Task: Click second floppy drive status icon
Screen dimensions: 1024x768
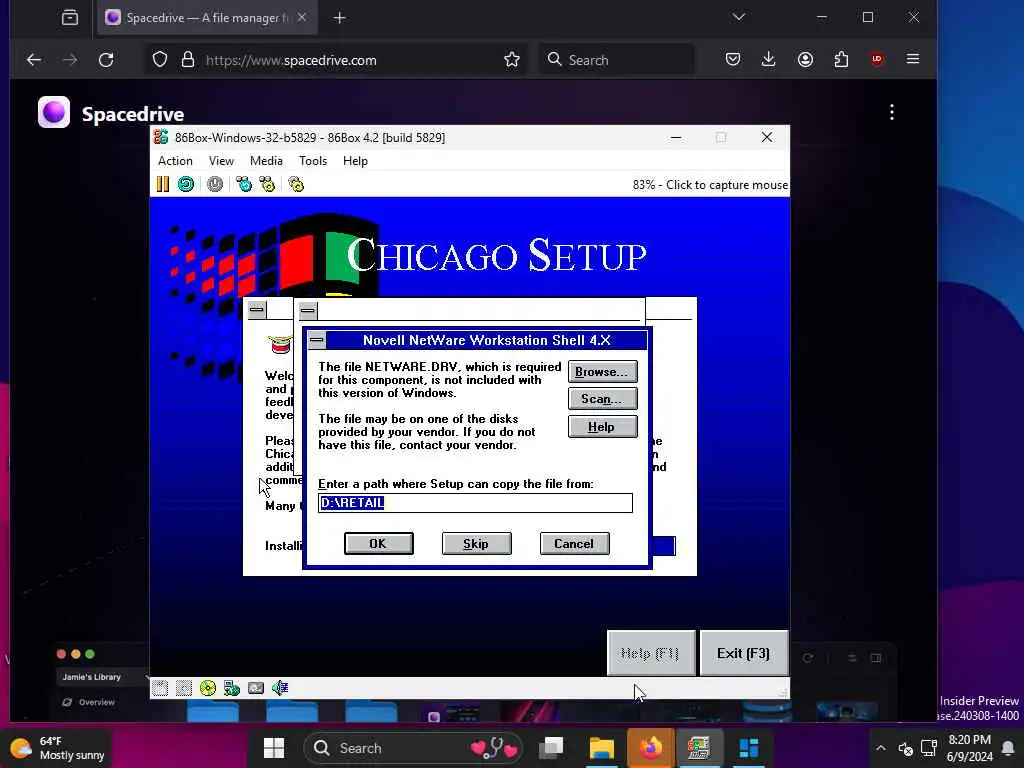Action: [184, 688]
